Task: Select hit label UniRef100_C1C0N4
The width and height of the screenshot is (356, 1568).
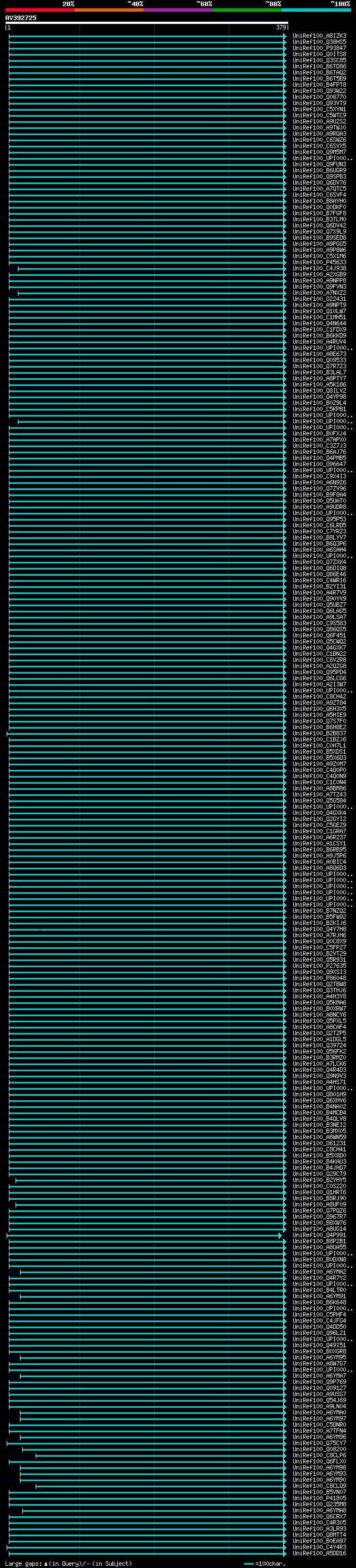Action: click(x=319, y=783)
